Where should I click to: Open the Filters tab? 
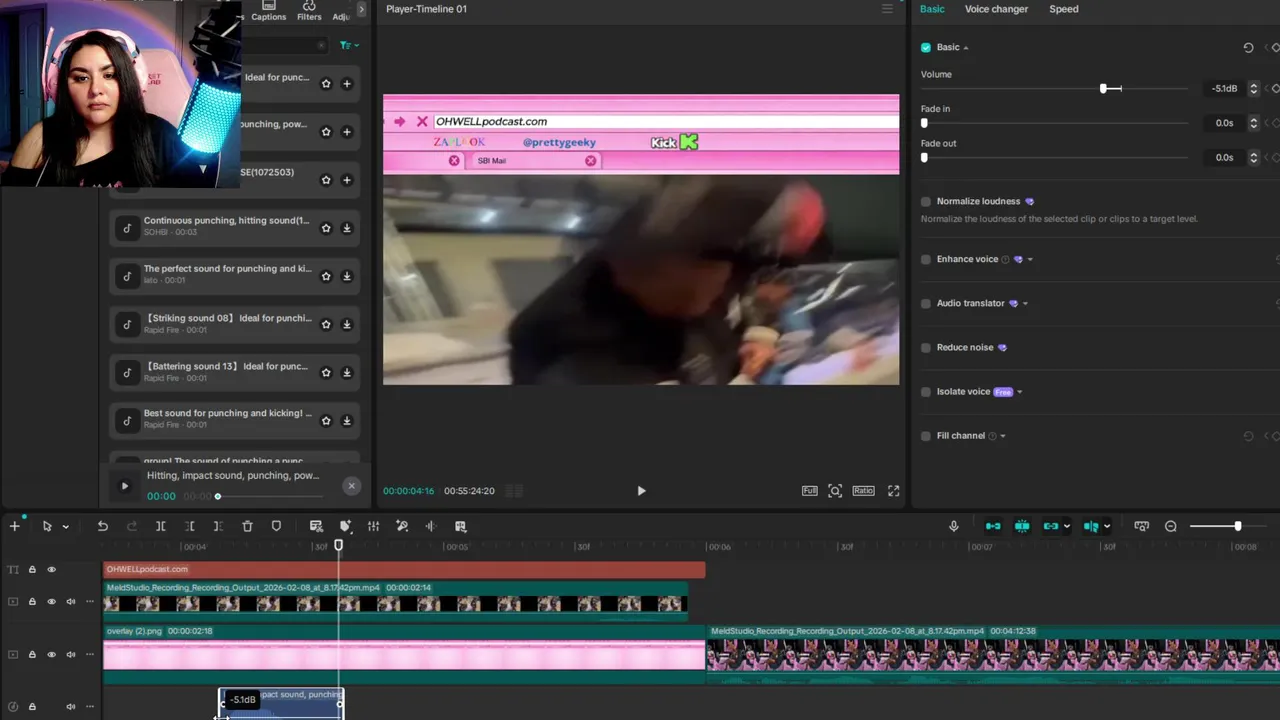click(x=309, y=11)
